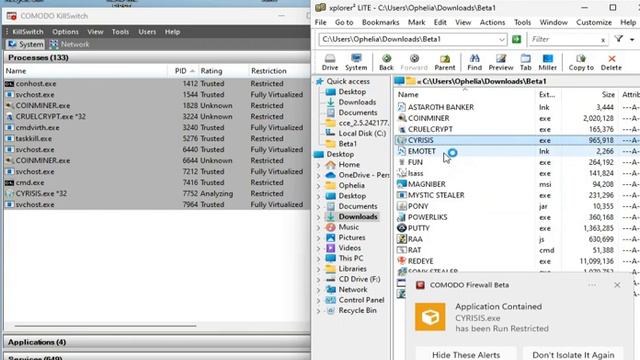This screenshot has width=640, height=360.
Task: Open the Users menu in KillSwitch
Action: pos(147,32)
